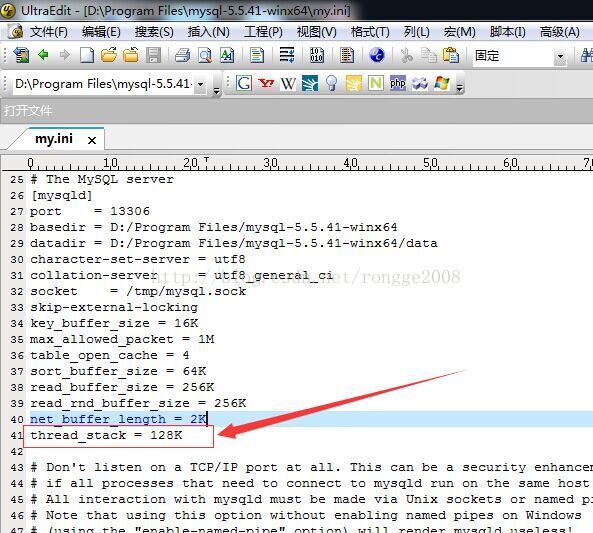The height and width of the screenshot is (533, 593).
Task: Close the my.ini tab
Action: (92, 141)
